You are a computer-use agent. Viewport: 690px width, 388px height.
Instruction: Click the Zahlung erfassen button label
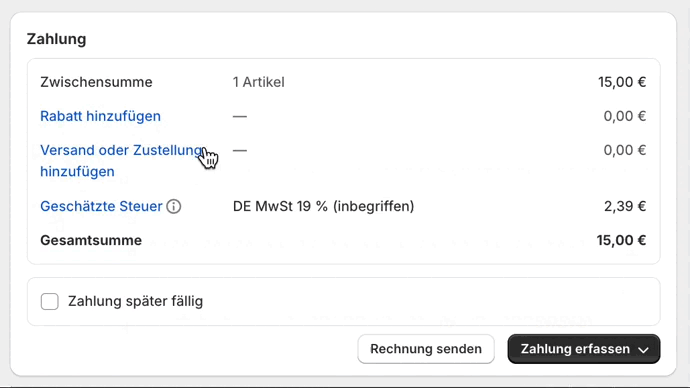(x=575, y=349)
